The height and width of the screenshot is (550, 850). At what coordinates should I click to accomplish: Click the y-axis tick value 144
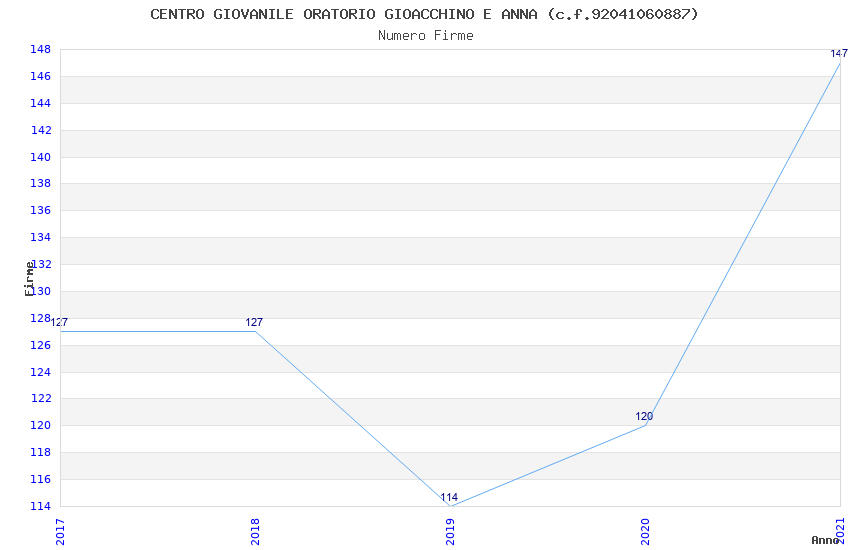40,103
